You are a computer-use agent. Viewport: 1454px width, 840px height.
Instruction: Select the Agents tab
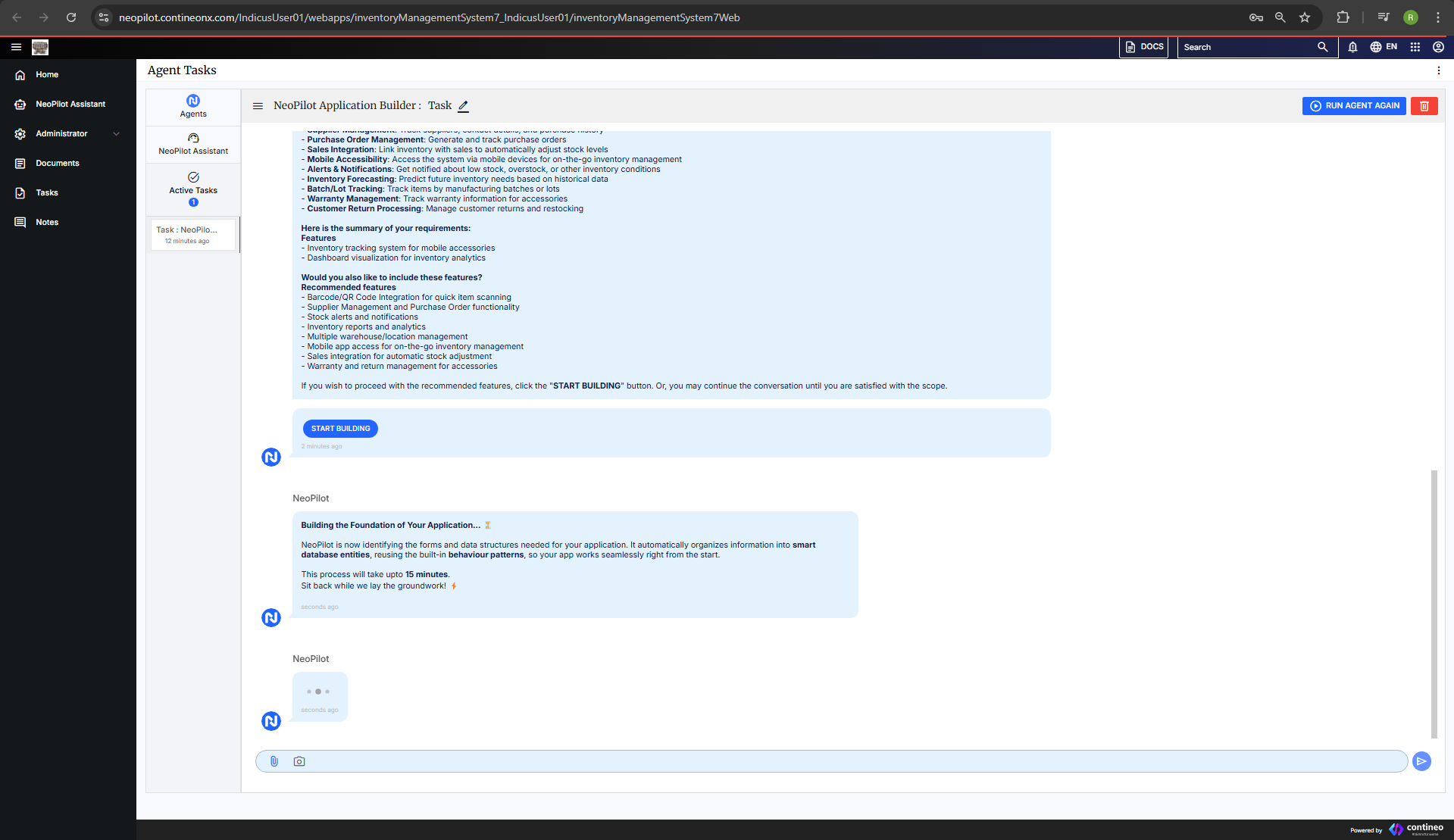click(x=193, y=107)
